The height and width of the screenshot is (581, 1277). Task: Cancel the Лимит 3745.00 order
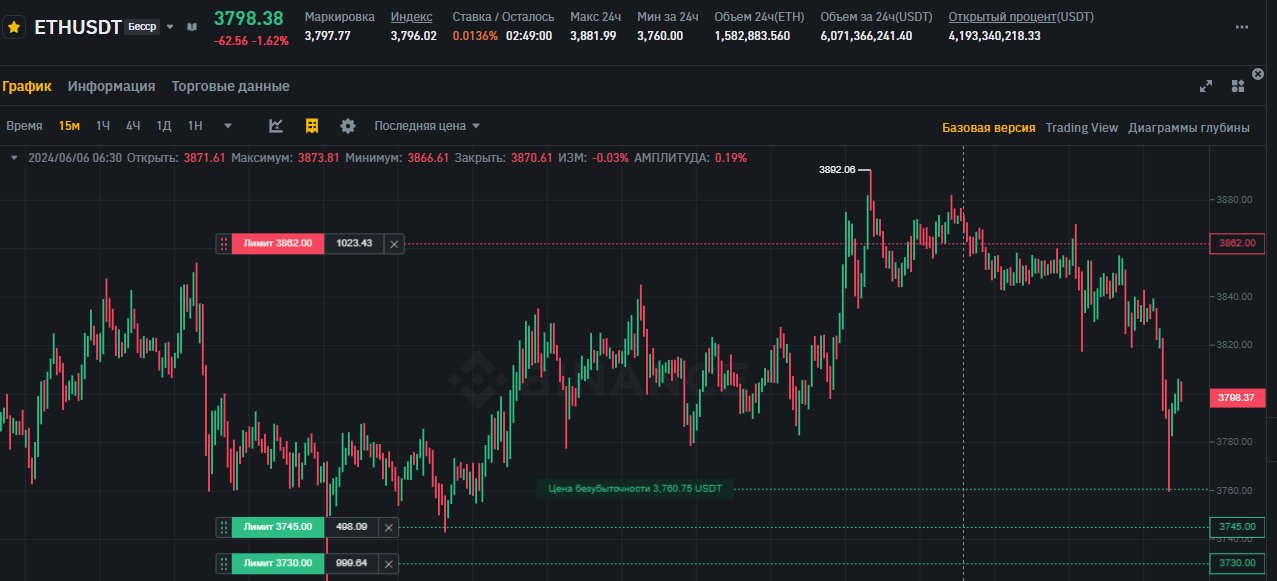(389, 527)
